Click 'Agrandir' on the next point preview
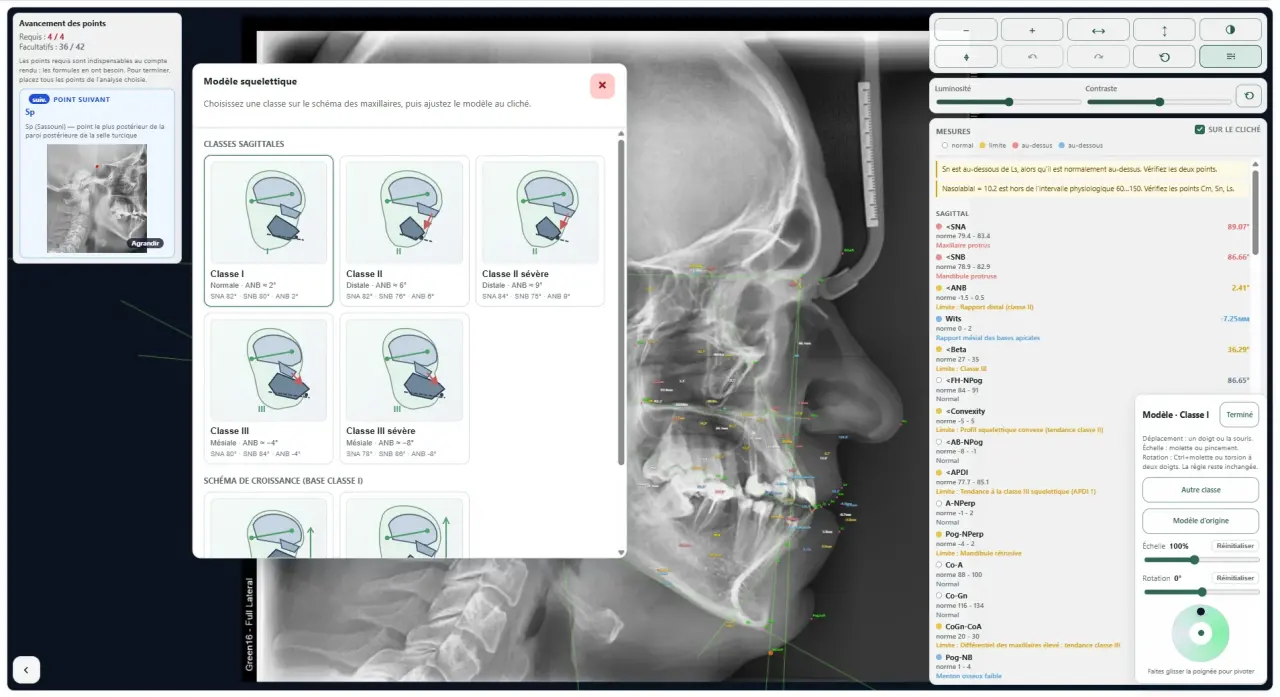Screen dimensions: 1280x697 coord(145,243)
